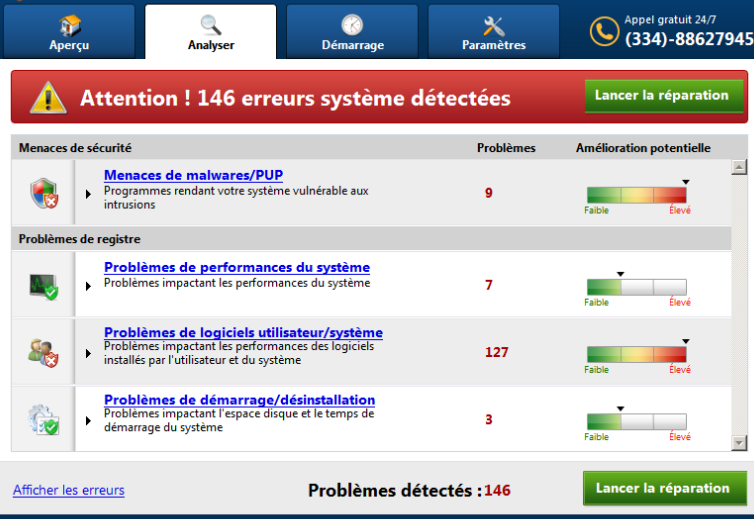Switch to the Aperçu tab
The width and height of the screenshot is (755, 519).
pos(68,32)
